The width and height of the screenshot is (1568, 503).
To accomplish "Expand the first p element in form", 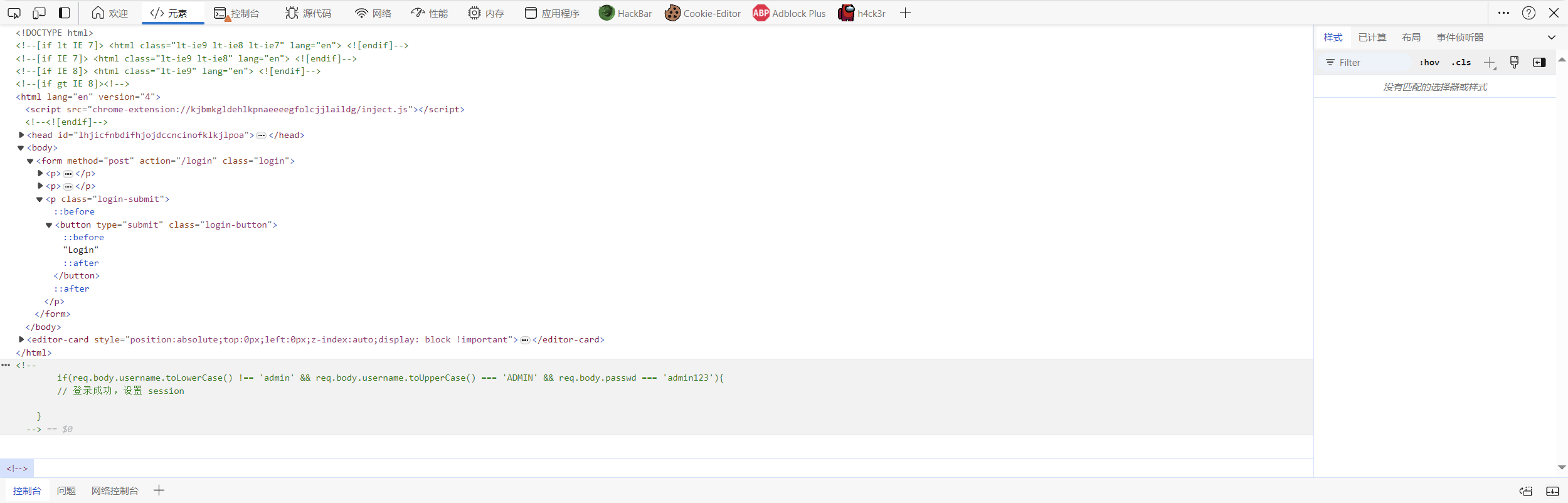I will point(40,173).
